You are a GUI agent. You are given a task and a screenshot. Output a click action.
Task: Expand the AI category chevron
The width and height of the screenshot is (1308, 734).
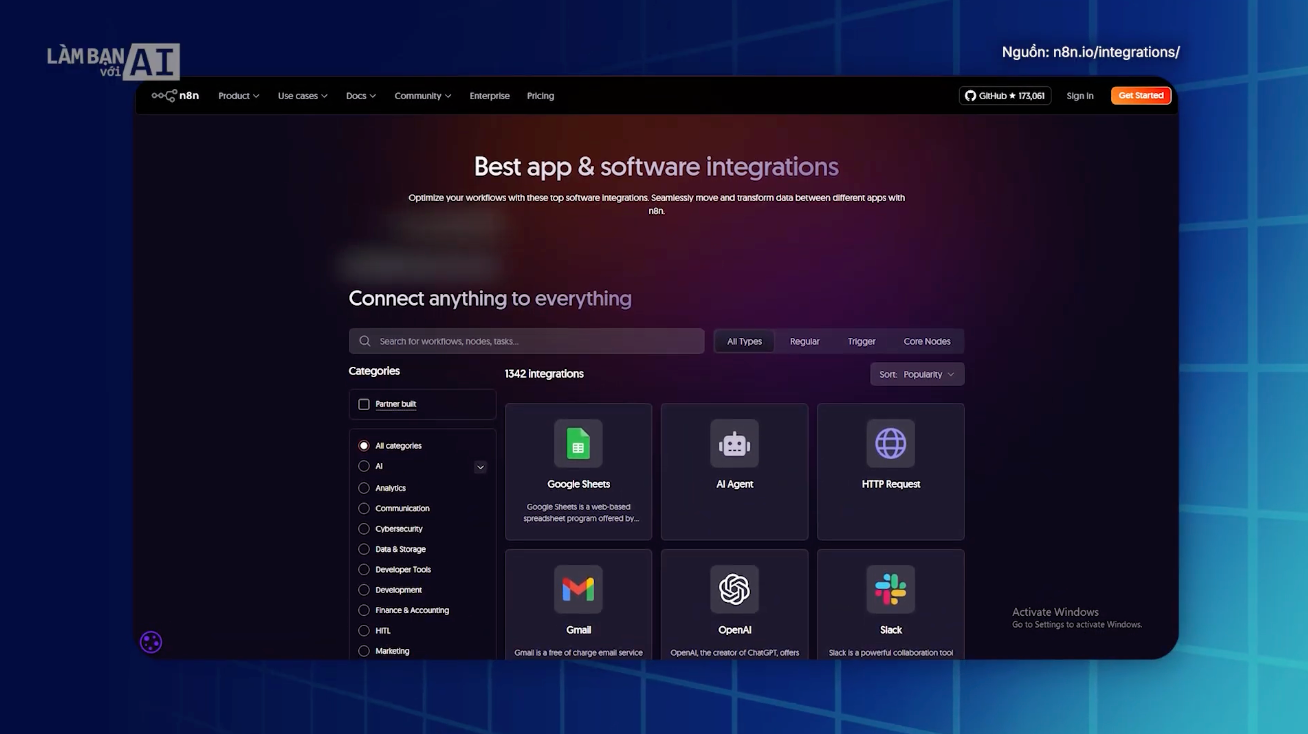click(x=481, y=467)
